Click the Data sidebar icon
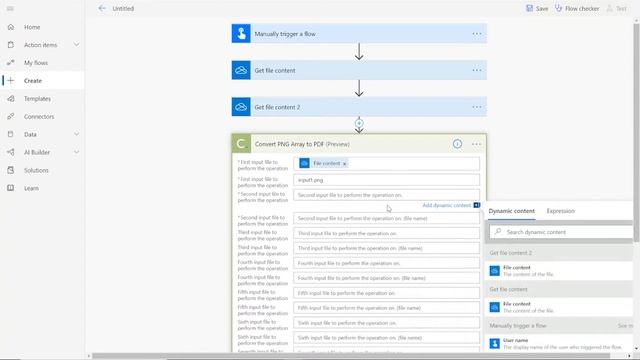 point(11,134)
